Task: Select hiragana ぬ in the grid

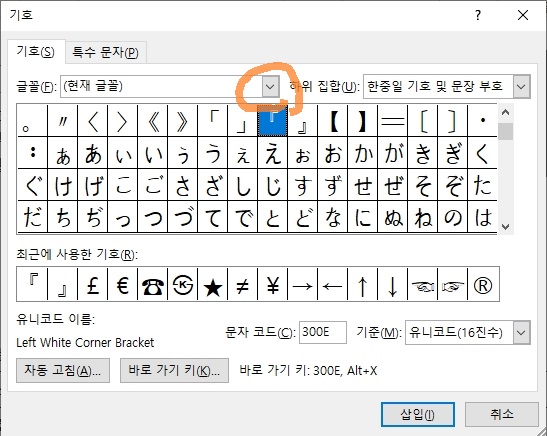Action: pyautogui.click(x=392, y=217)
